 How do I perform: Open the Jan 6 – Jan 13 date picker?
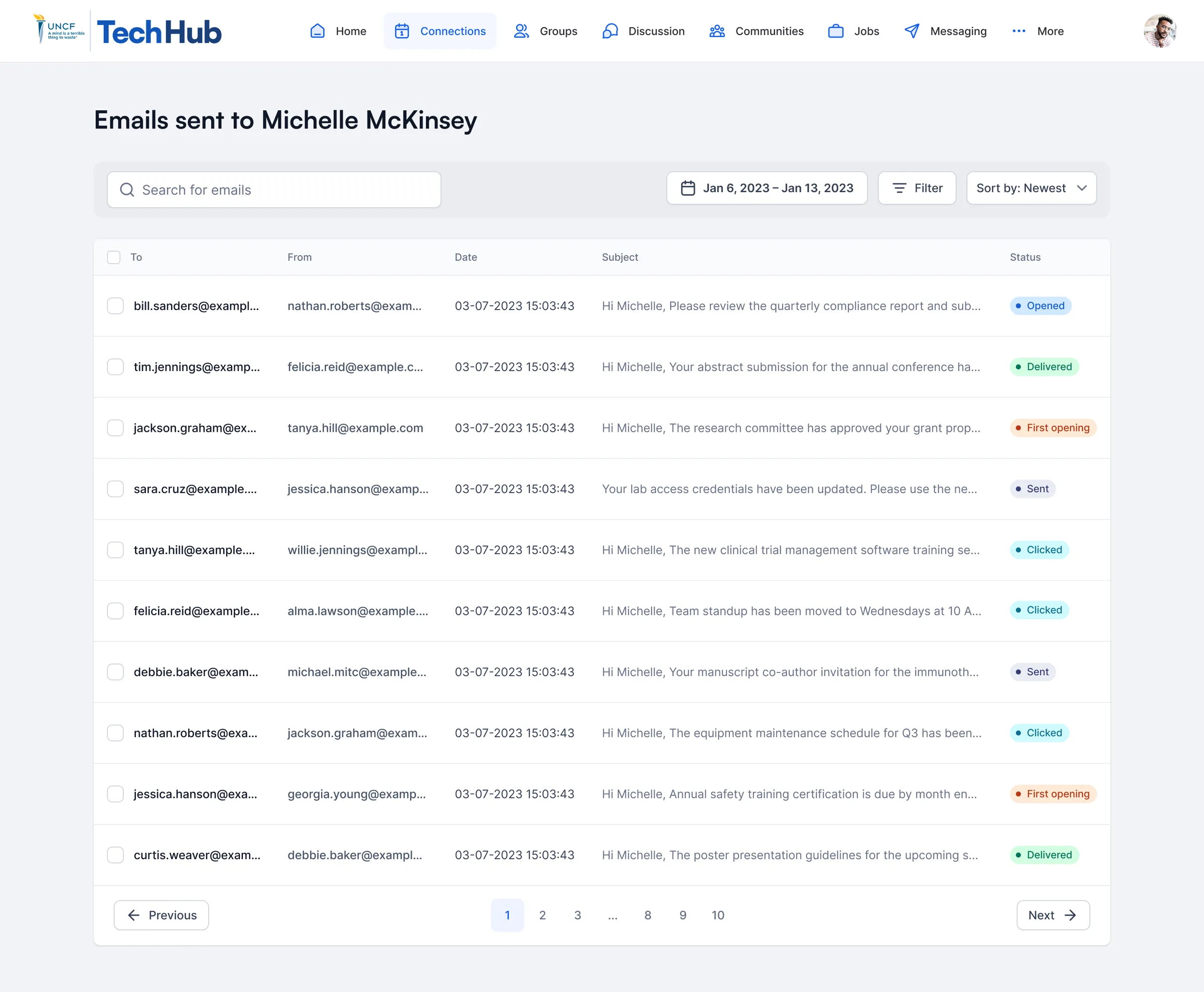767,188
